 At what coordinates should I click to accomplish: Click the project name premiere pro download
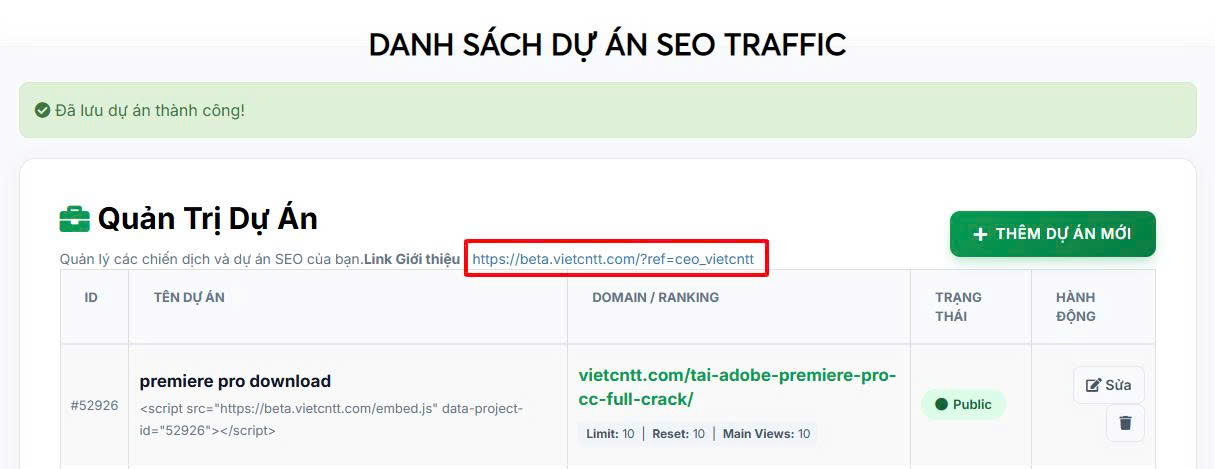[235, 381]
